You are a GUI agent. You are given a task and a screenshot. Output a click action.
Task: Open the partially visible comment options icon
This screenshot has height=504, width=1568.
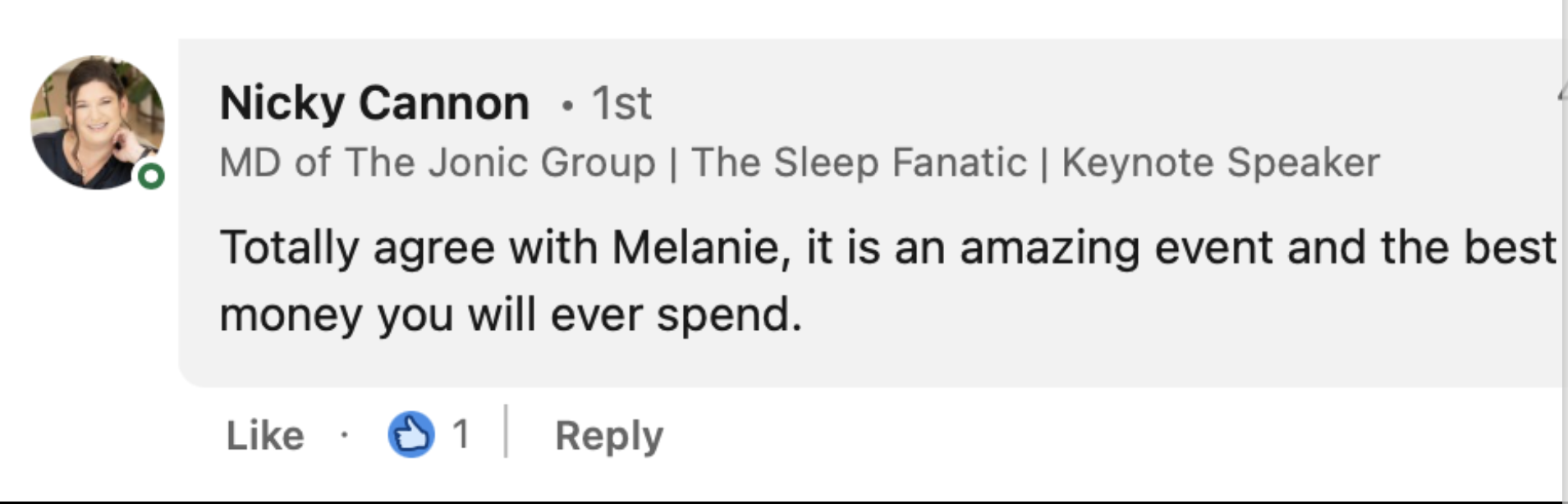[x=1560, y=97]
